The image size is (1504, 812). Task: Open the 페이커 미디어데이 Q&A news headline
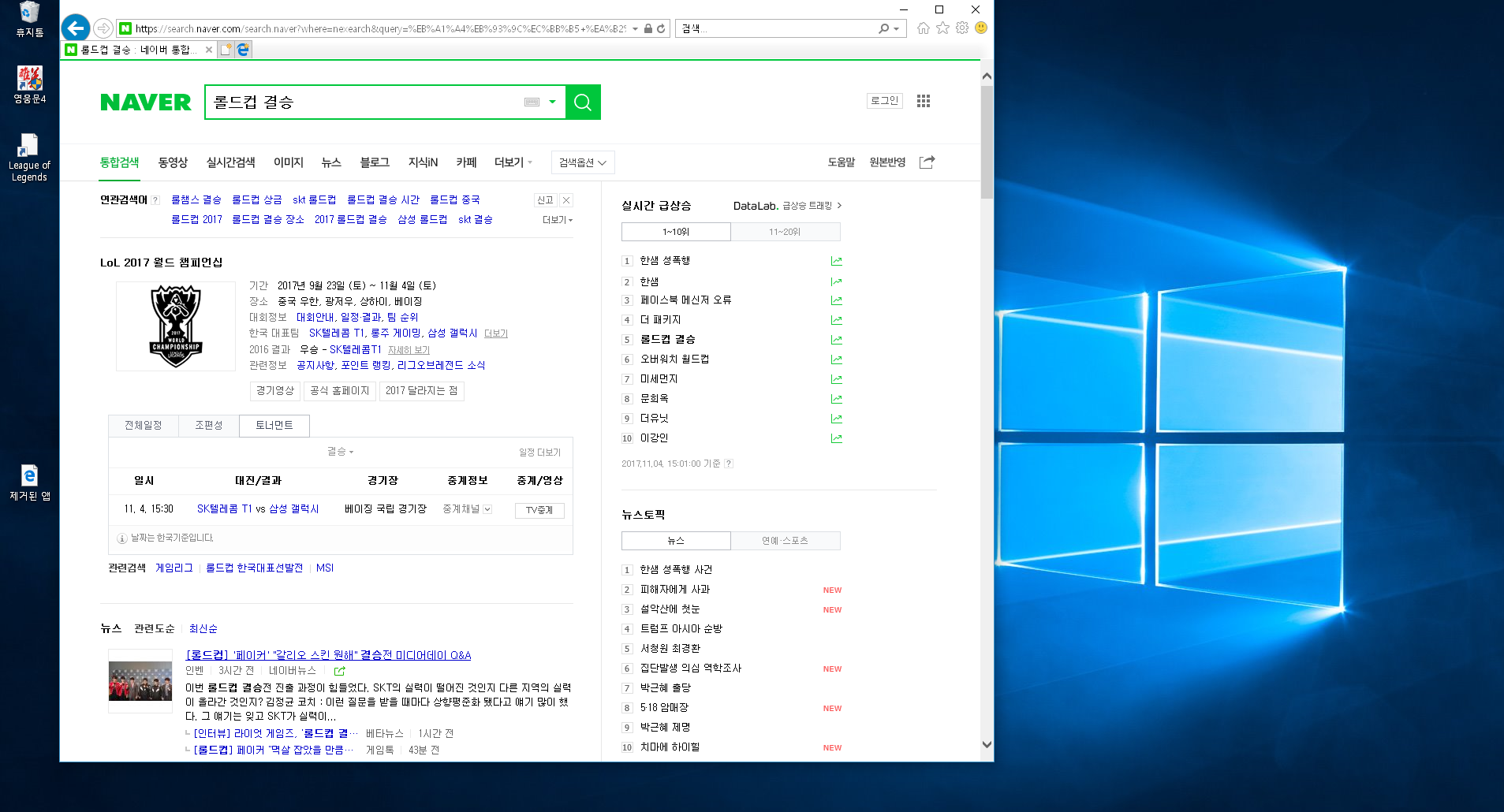(x=328, y=655)
